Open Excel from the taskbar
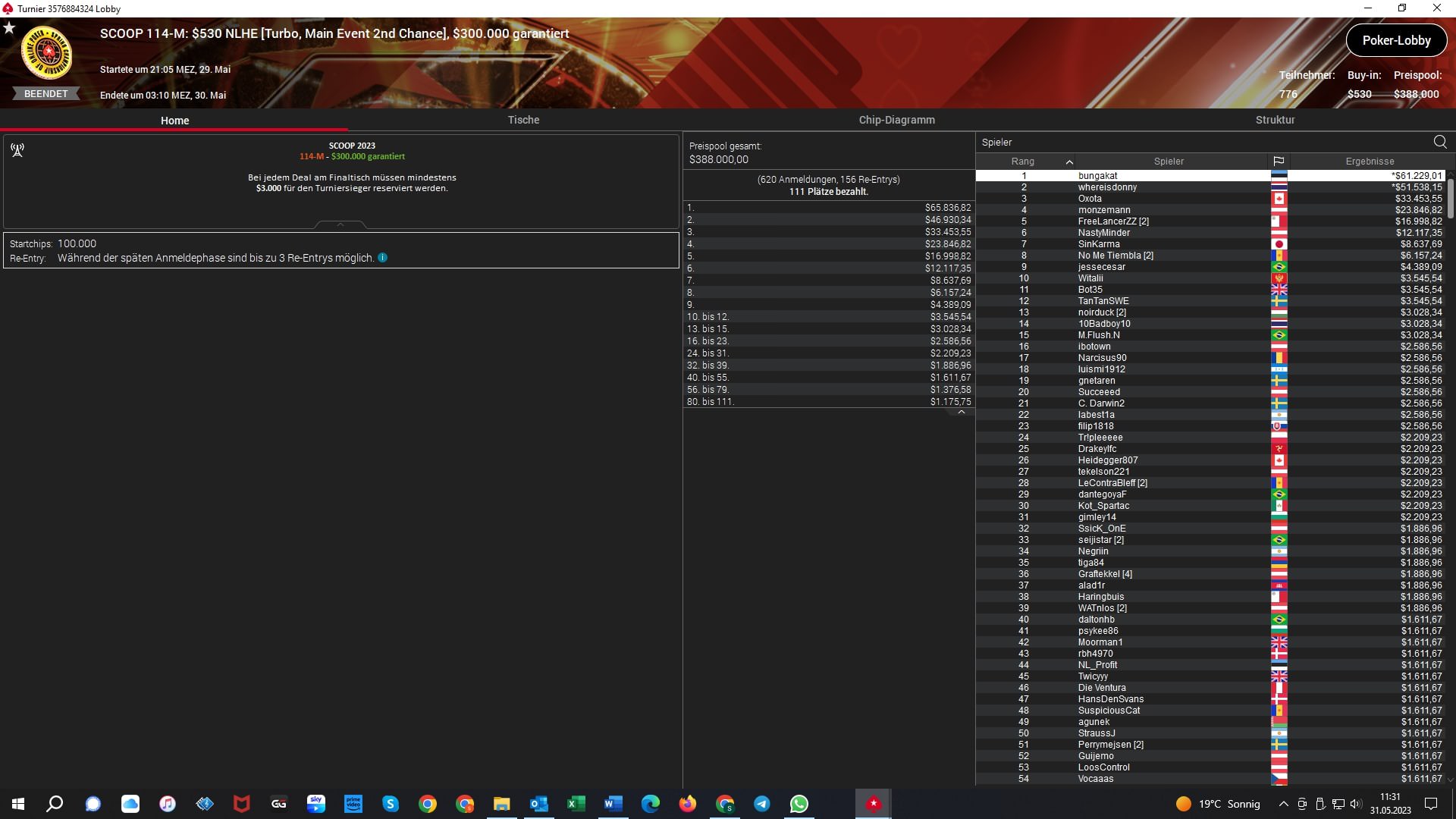The width and height of the screenshot is (1456, 819). 576,804
